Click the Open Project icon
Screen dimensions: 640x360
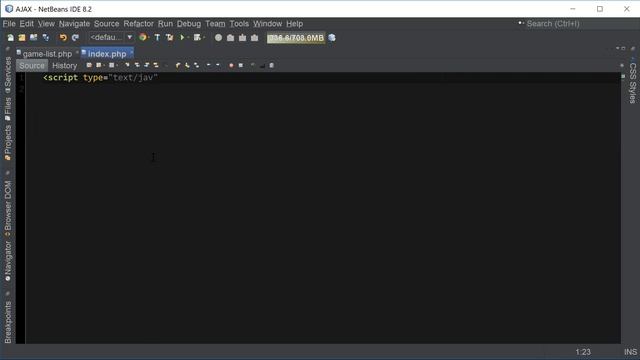33,38
